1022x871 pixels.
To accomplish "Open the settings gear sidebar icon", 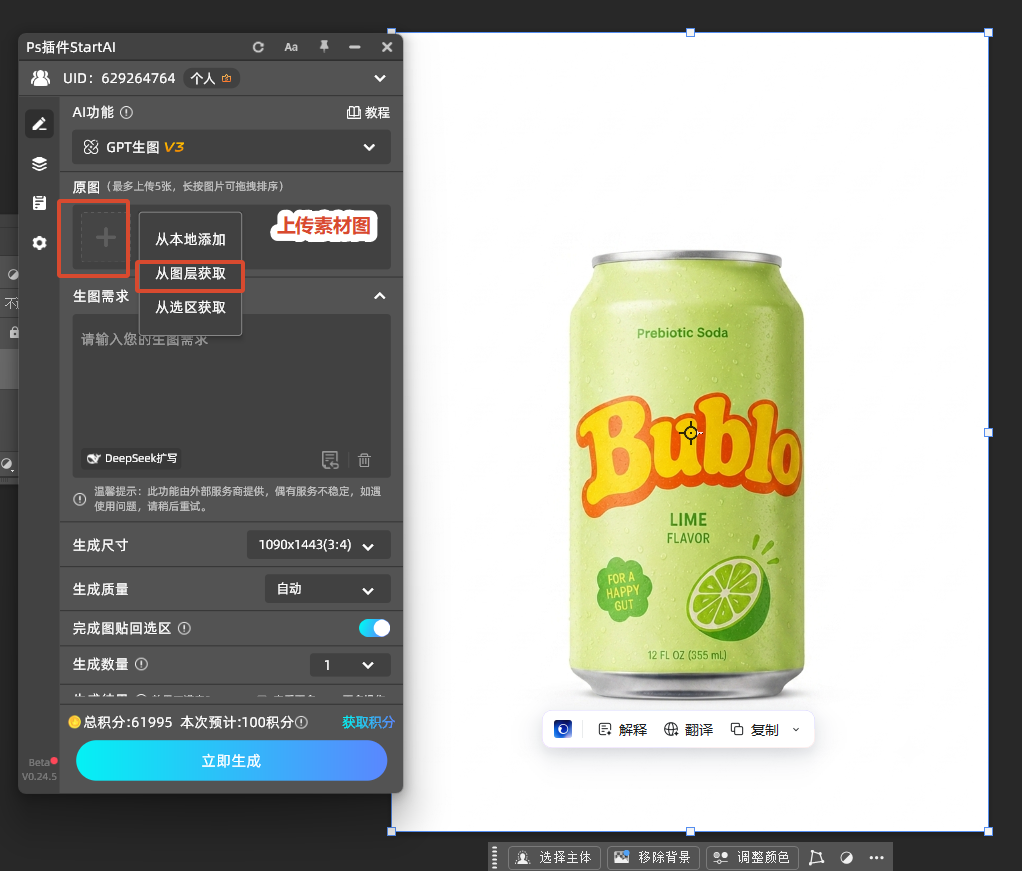I will [40, 243].
